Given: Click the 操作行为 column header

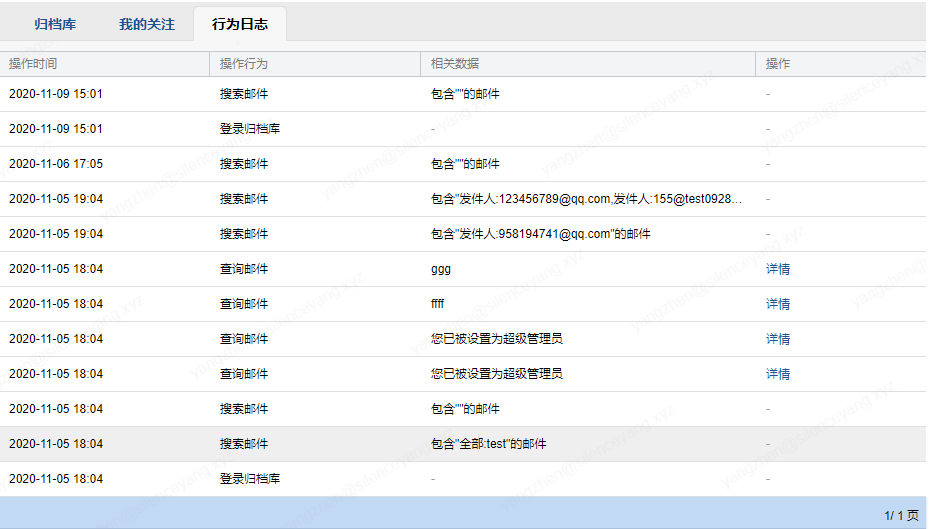Looking at the screenshot, I should [244, 63].
